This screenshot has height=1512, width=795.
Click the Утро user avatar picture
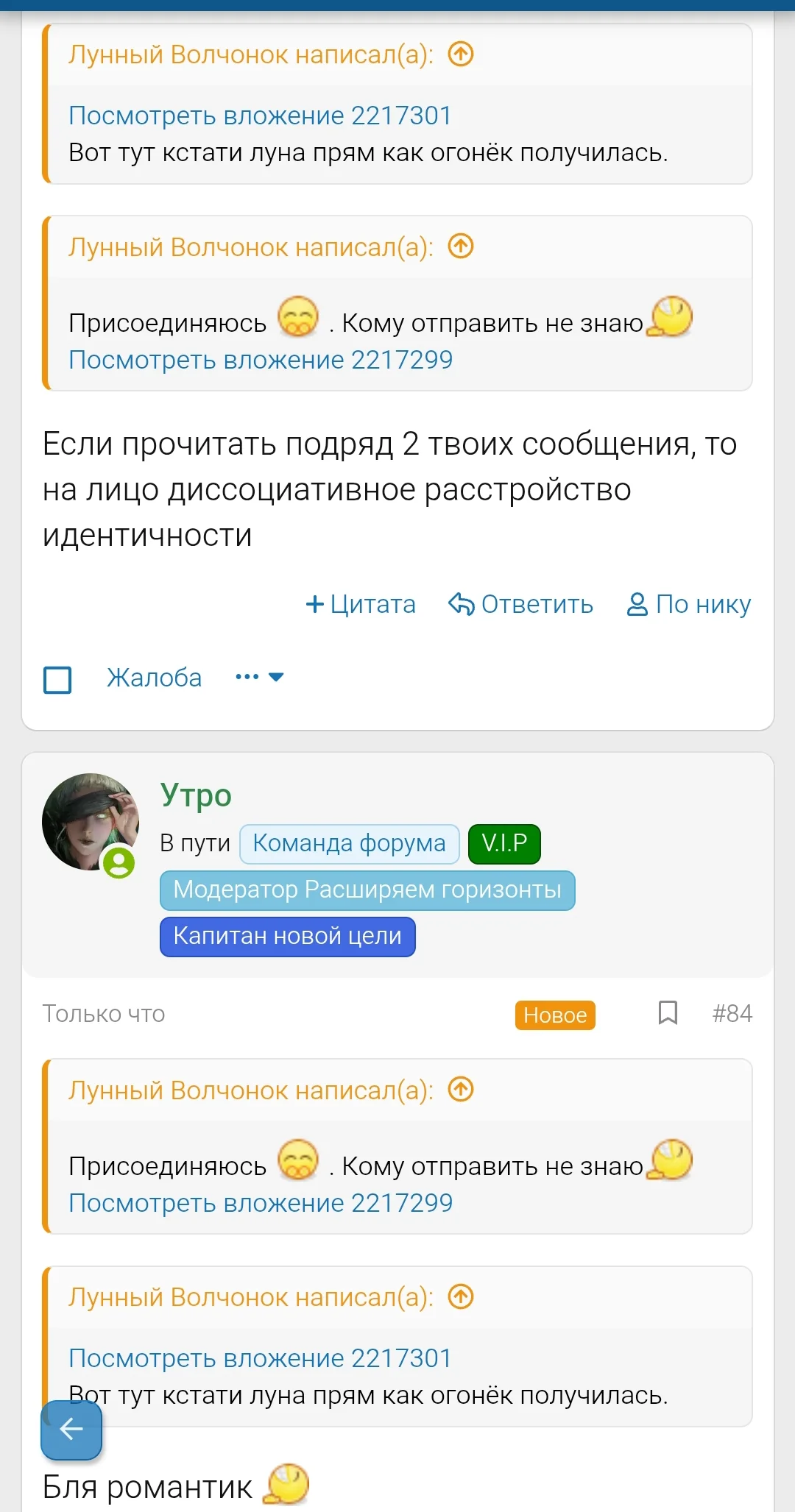pos(90,820)
